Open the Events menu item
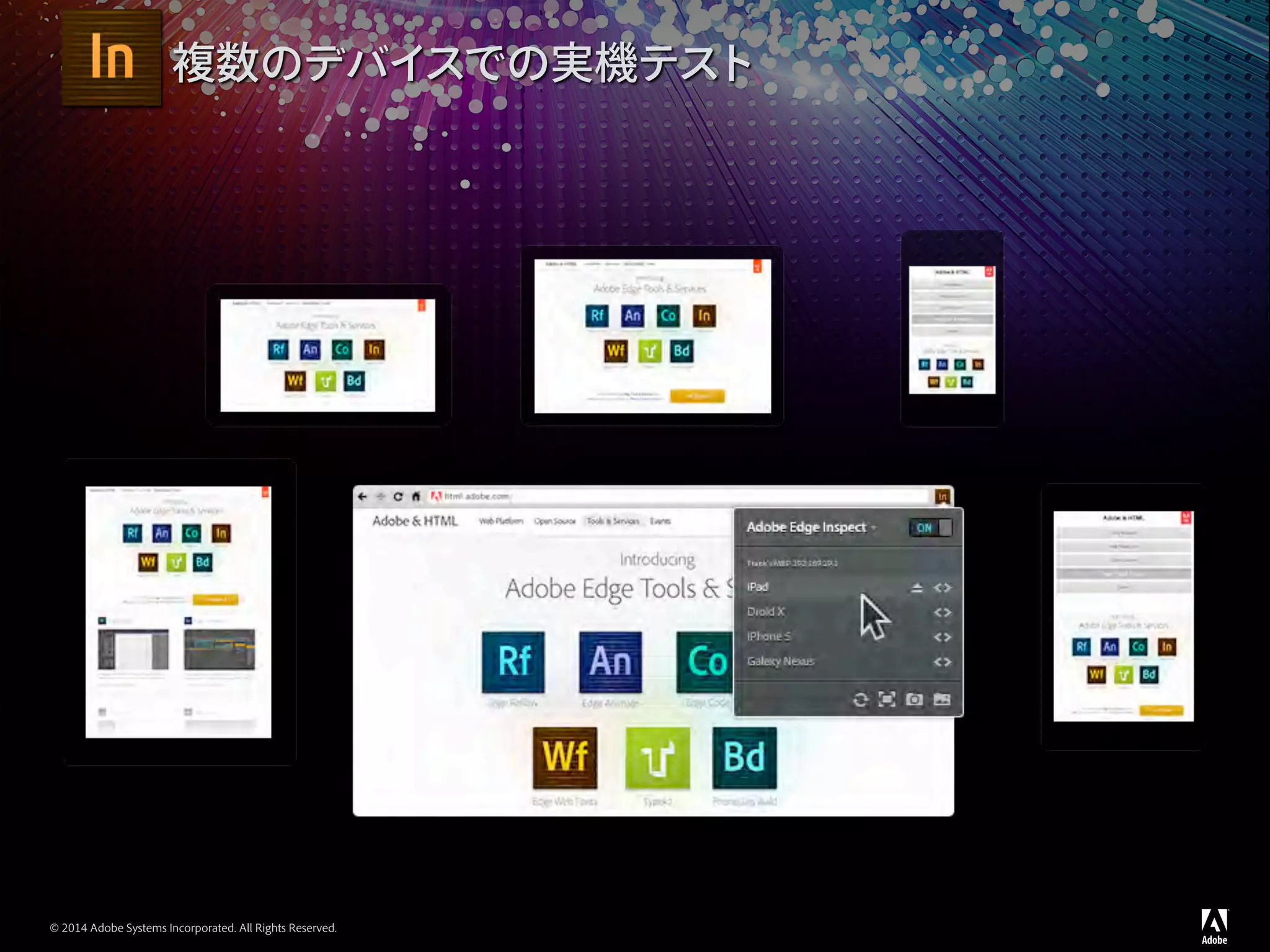Image resolution: width=1270 pixels, height=952 pixels. click(660, 521)
